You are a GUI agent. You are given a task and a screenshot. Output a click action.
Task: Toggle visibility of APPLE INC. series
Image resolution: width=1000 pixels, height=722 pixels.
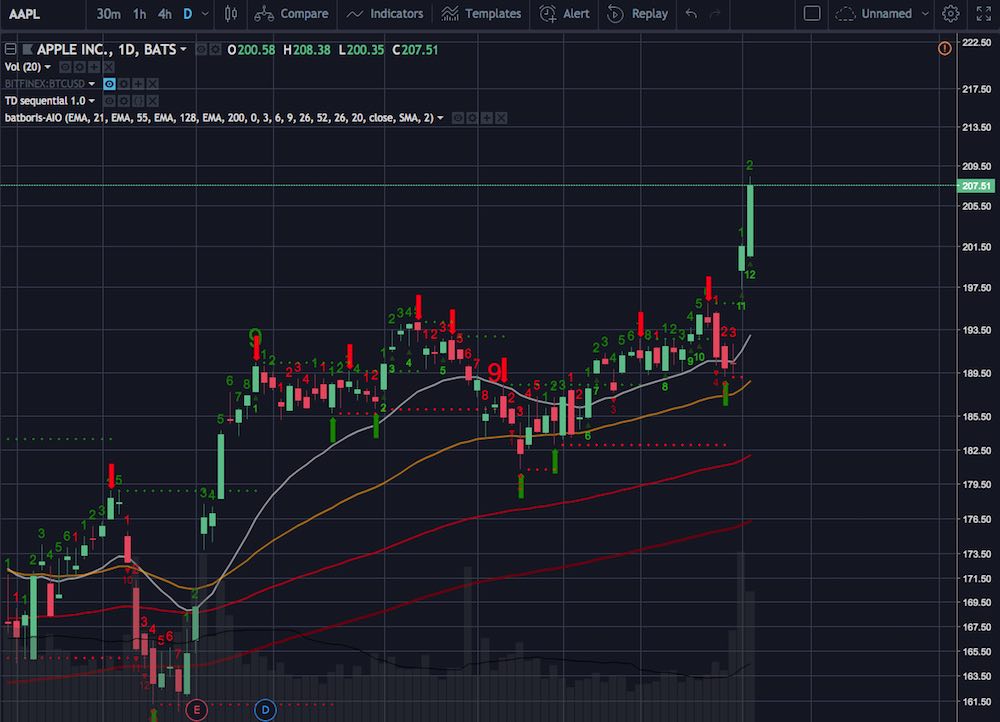pyautogui.click(x=201, y=50)
